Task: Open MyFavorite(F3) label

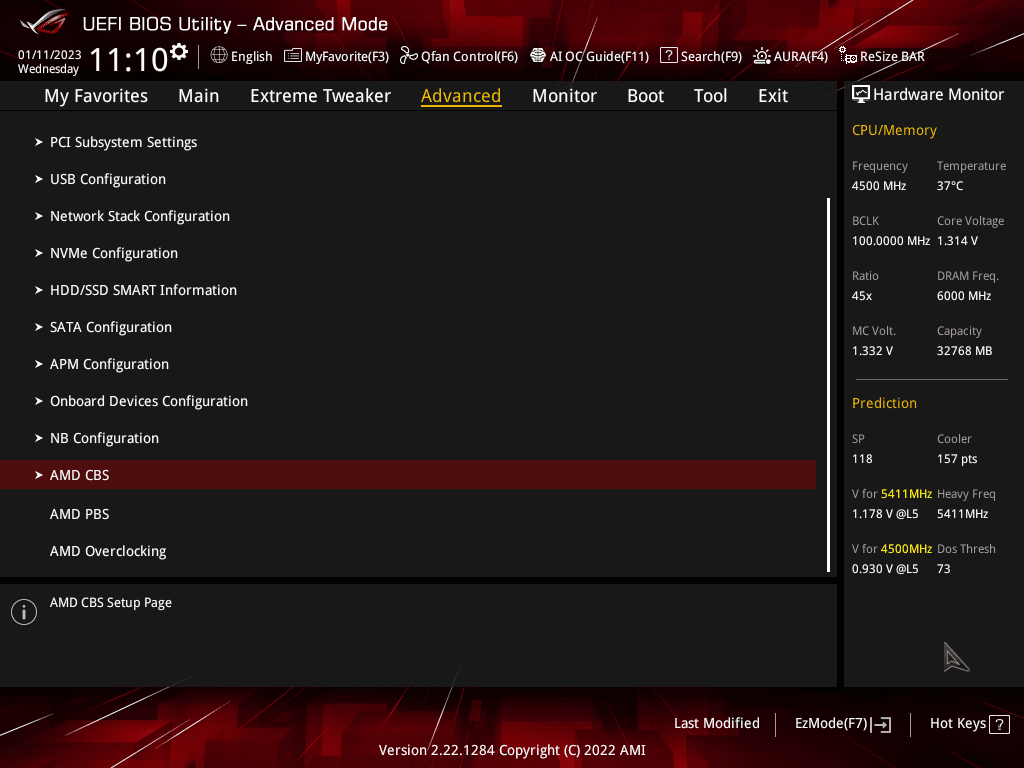Action: click(347, 57)
